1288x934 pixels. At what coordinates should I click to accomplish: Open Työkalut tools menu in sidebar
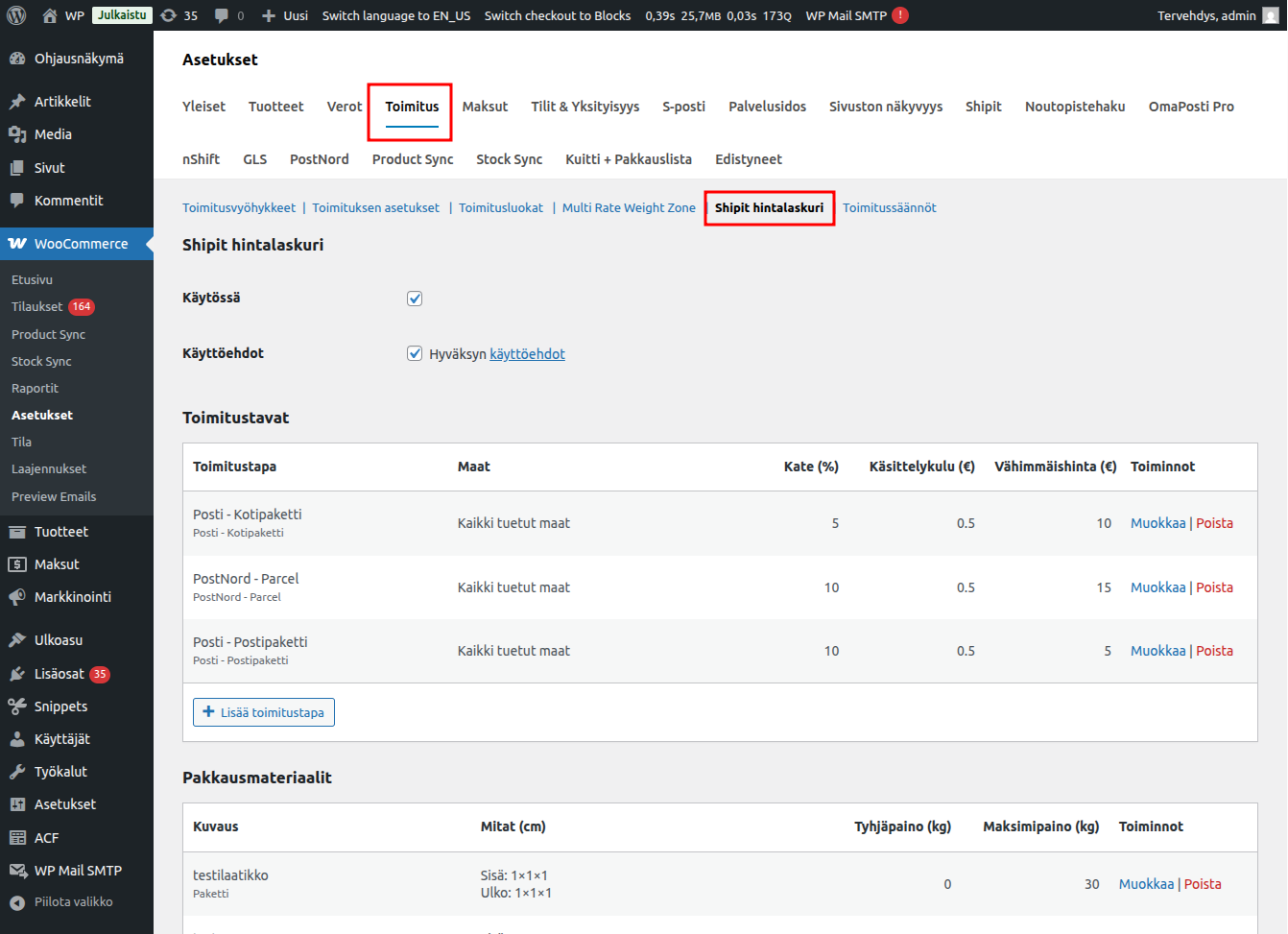pos(60,772)
